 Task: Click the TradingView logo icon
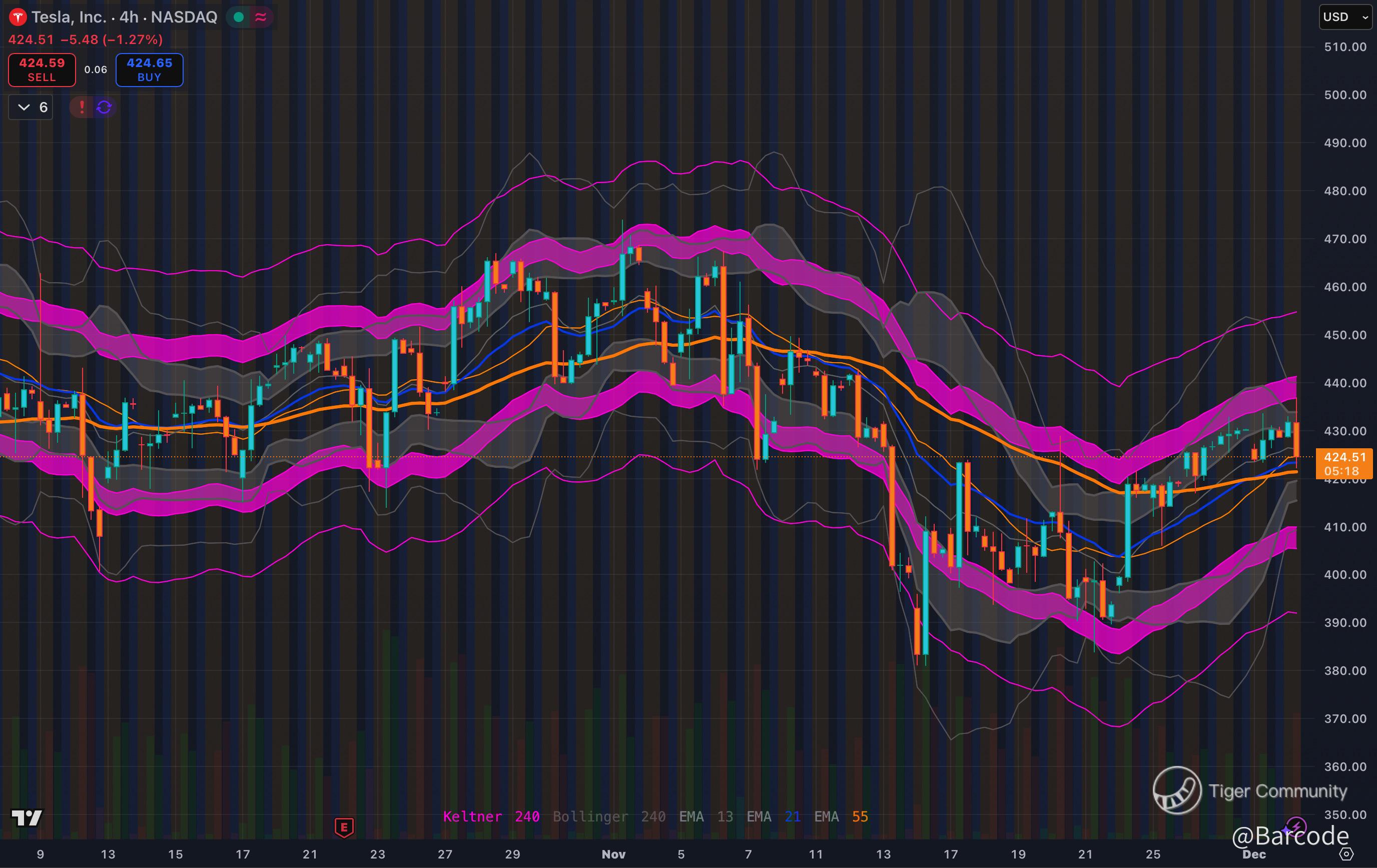(27, 817)
